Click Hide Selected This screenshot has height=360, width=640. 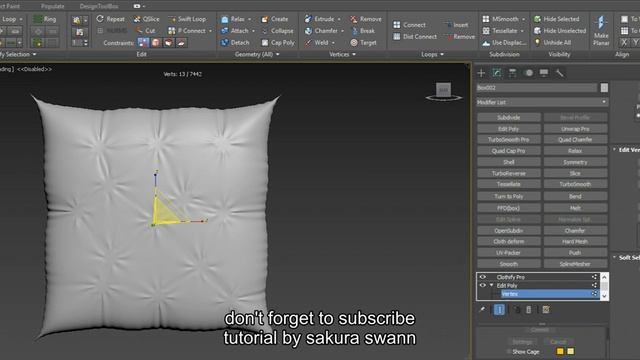coord(556,19)
